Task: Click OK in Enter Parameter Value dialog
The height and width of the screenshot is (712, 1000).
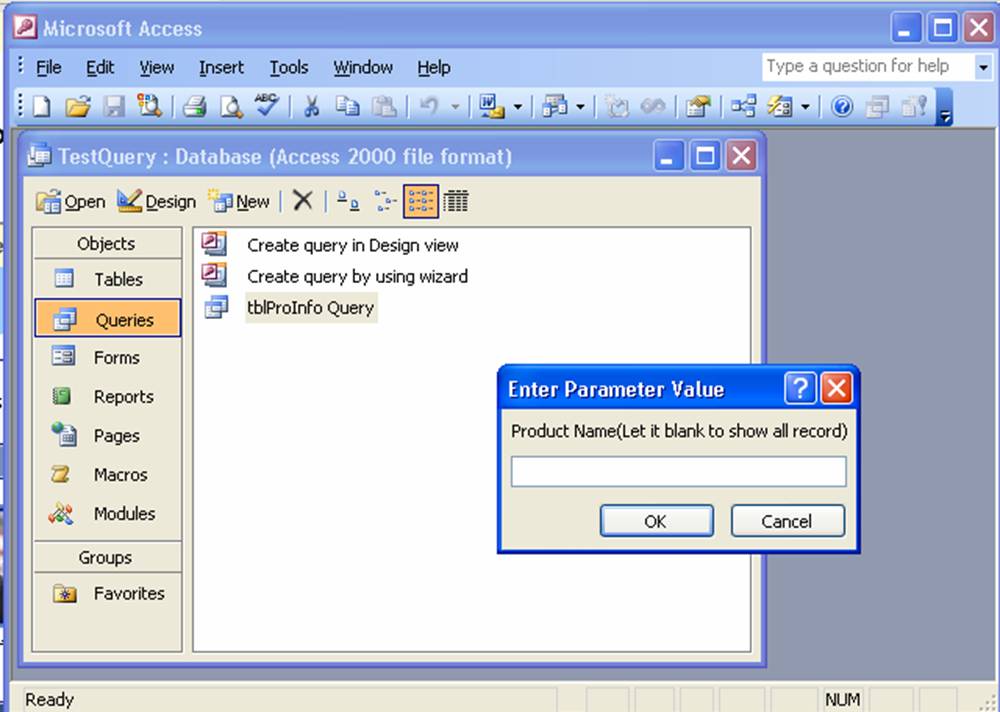Action: coord(656,521)
